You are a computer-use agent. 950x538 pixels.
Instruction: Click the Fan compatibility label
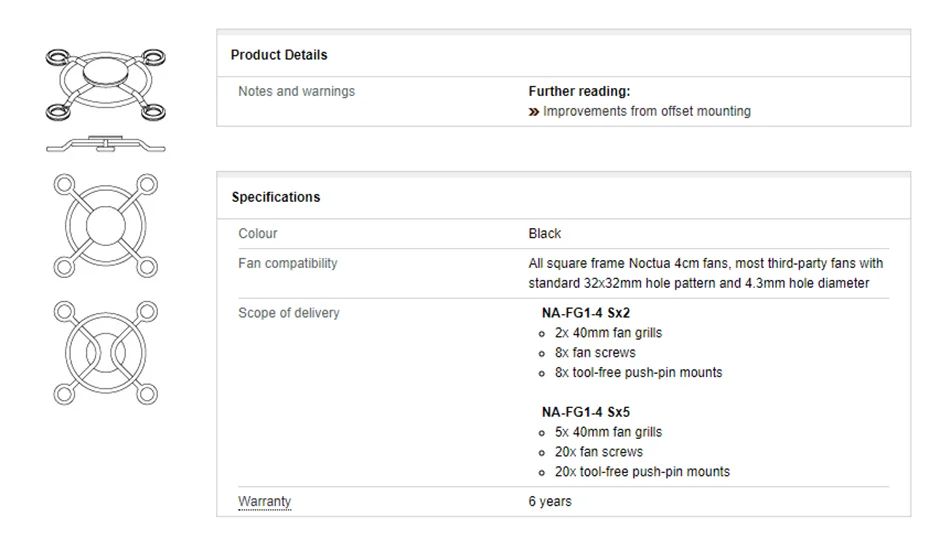point(288,263)
